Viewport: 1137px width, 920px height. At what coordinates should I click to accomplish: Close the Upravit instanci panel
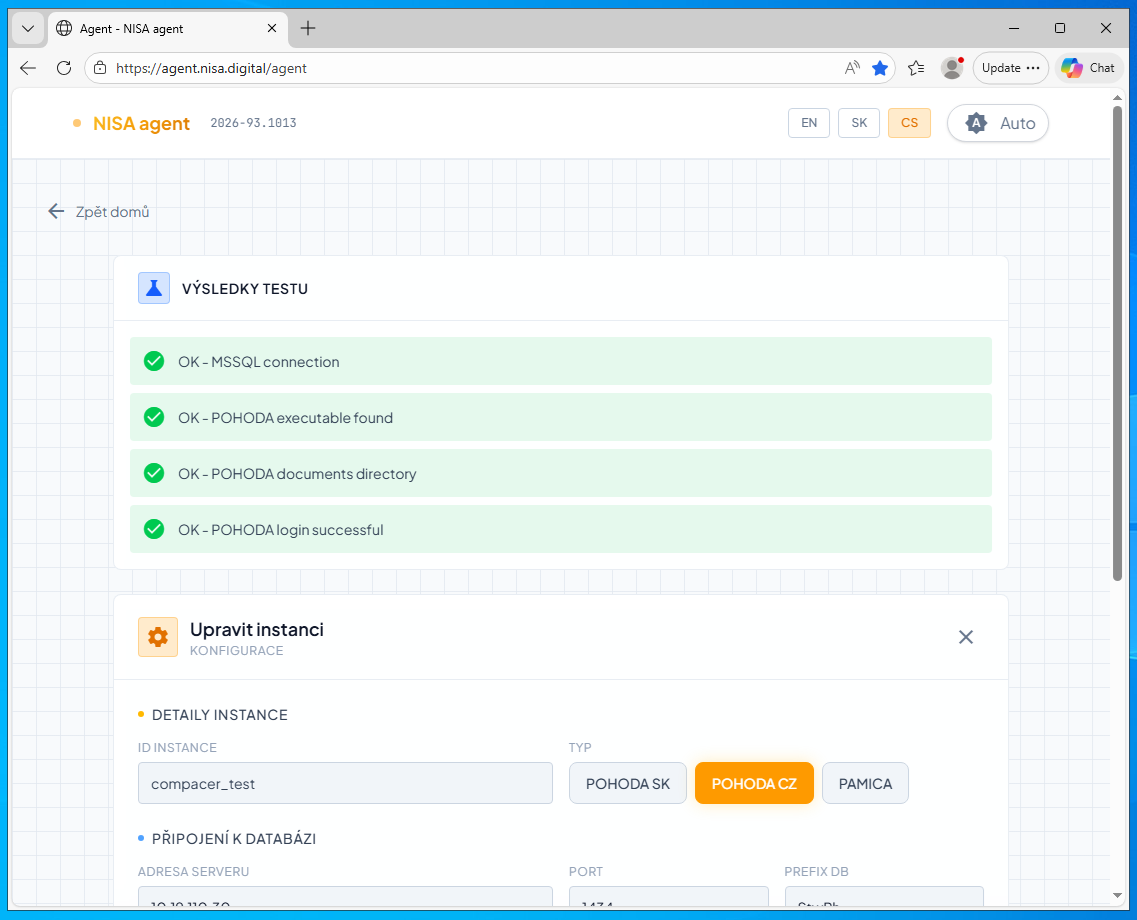tap(965, 637)
